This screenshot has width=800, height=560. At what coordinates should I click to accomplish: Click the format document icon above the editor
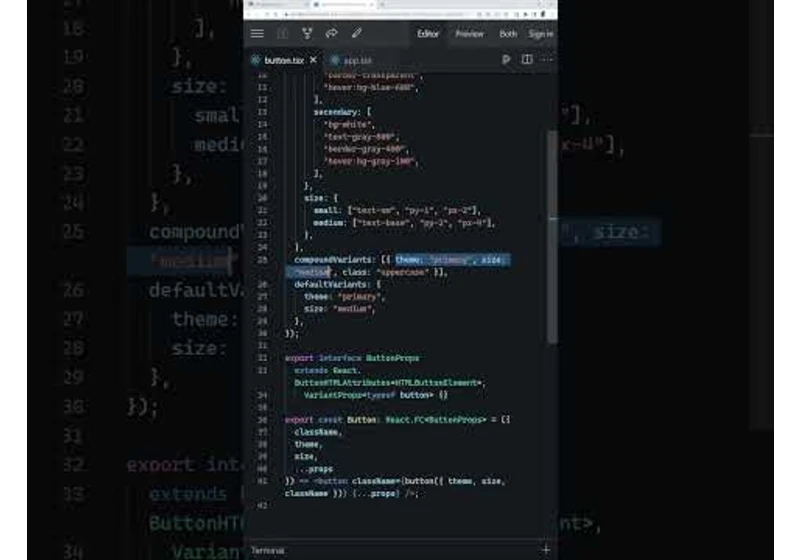(506, 60)
